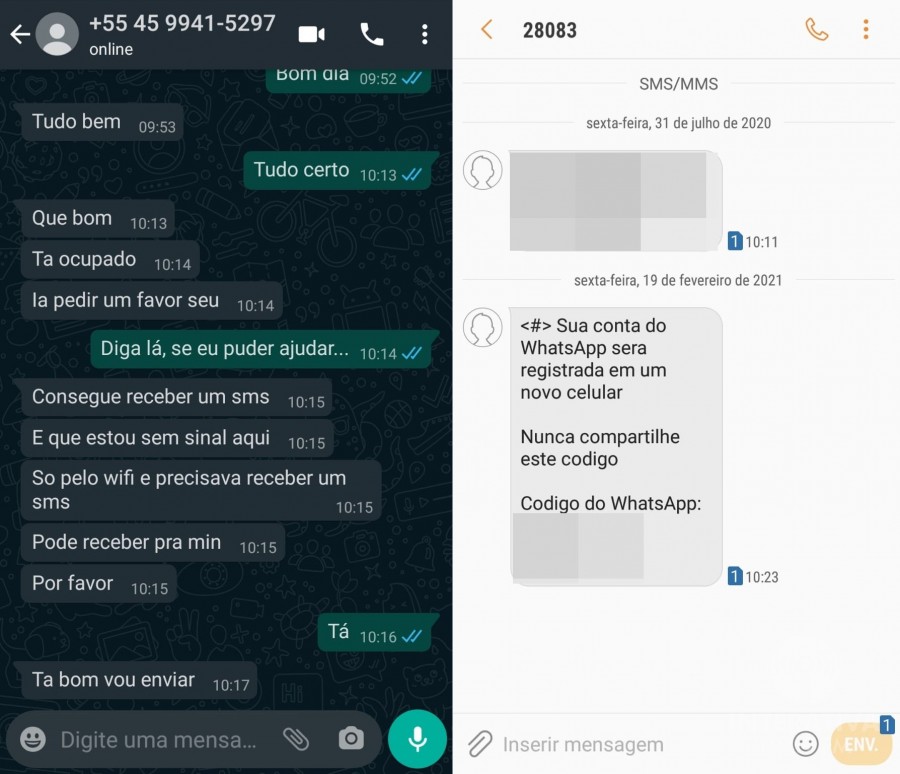Tap sender avatar beside the blurred SMS
The width and height of the screenshot is (900, 774).
point(482,170)
